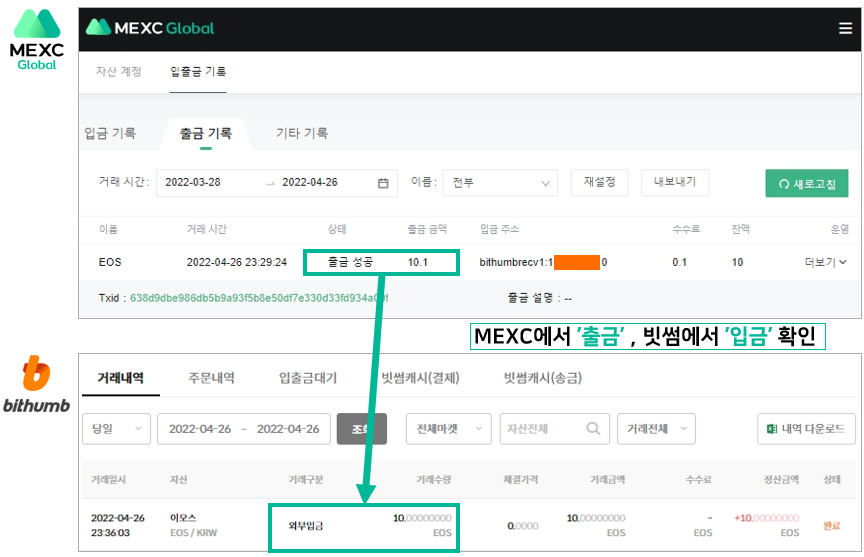864x557 pixels.
Task: Open Bithumb 입출금대기 tab
Action: [x=307, y=378]
